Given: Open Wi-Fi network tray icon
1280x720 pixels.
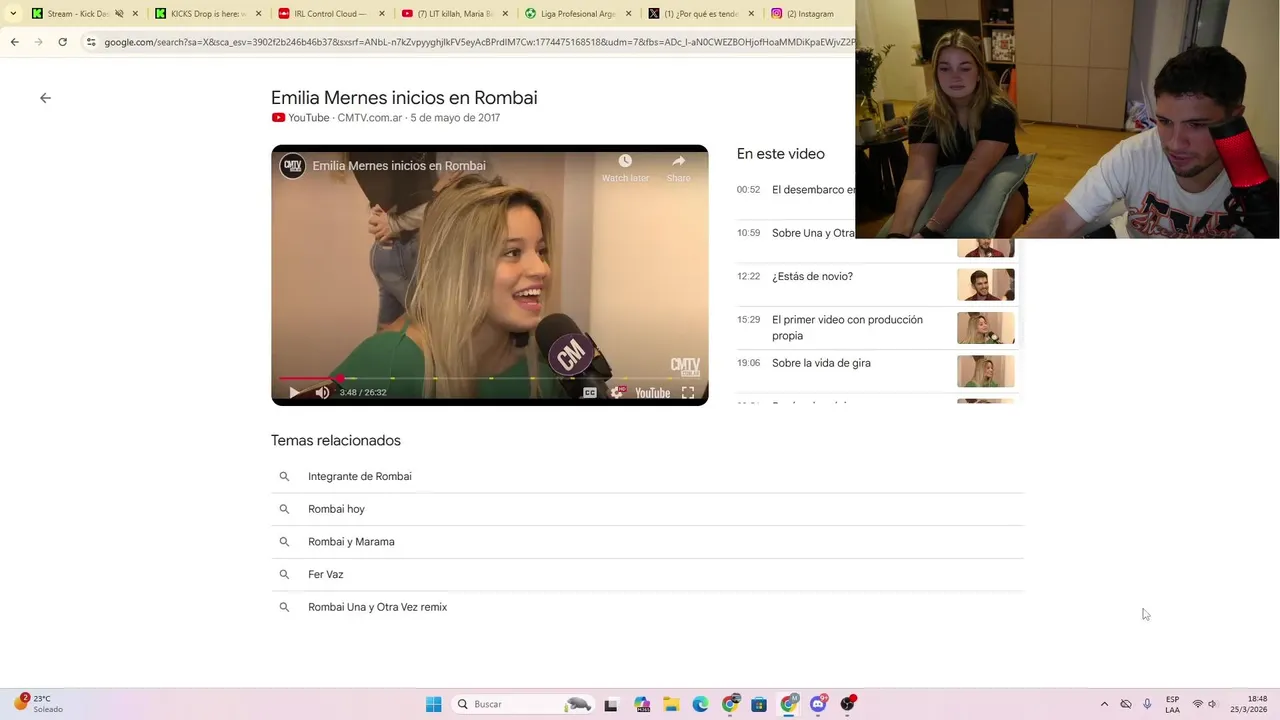Looking at the screenshot, I should [1197, 704].
